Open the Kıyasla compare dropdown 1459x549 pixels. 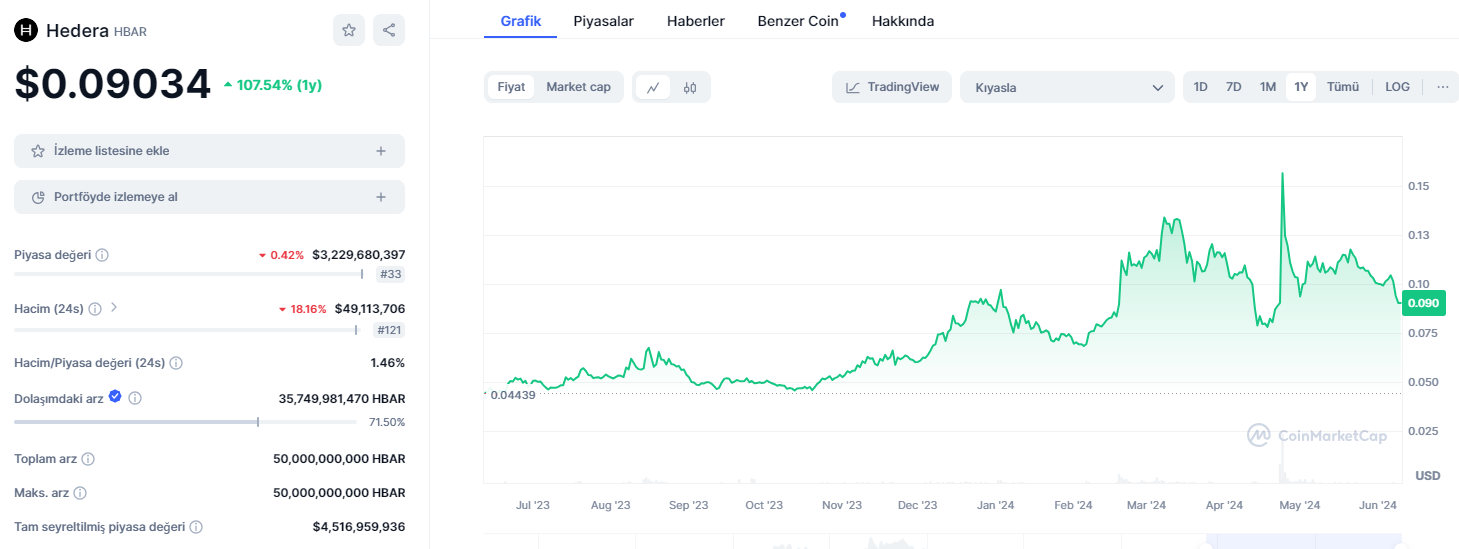pos(1067,87)
